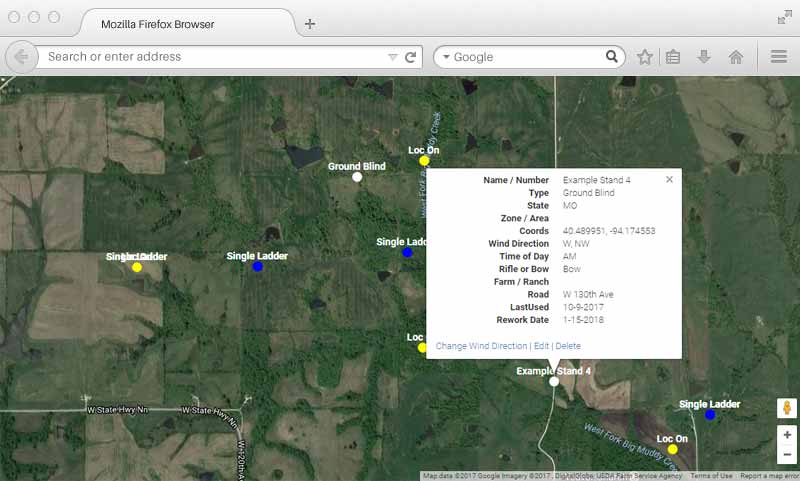The height and width of the screenshot is (481, 800).
Task: Click the white Ground Blind marker
Action: 357,177
